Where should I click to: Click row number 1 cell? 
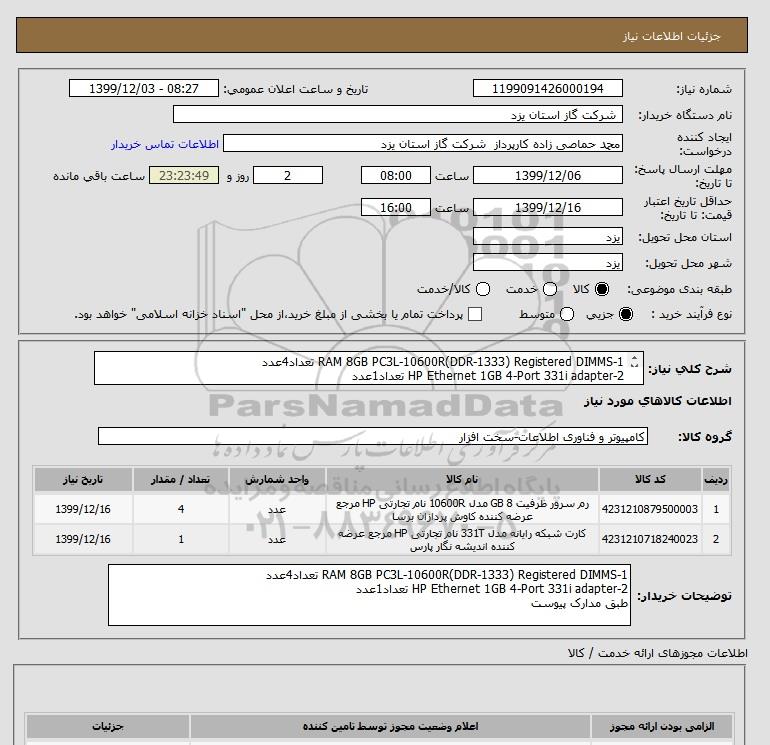click(716, 509)
